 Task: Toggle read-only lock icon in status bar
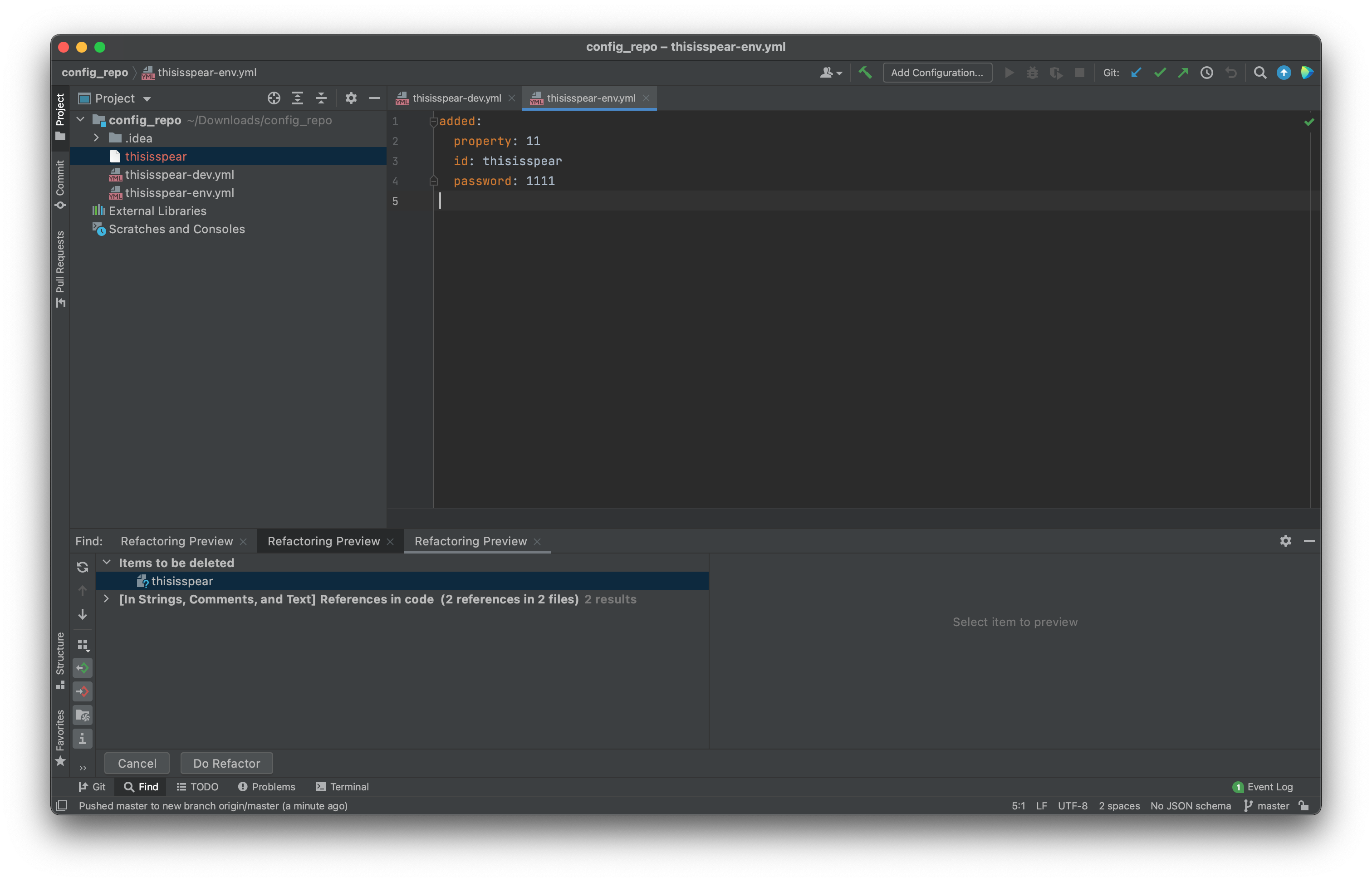(1304, 806)
